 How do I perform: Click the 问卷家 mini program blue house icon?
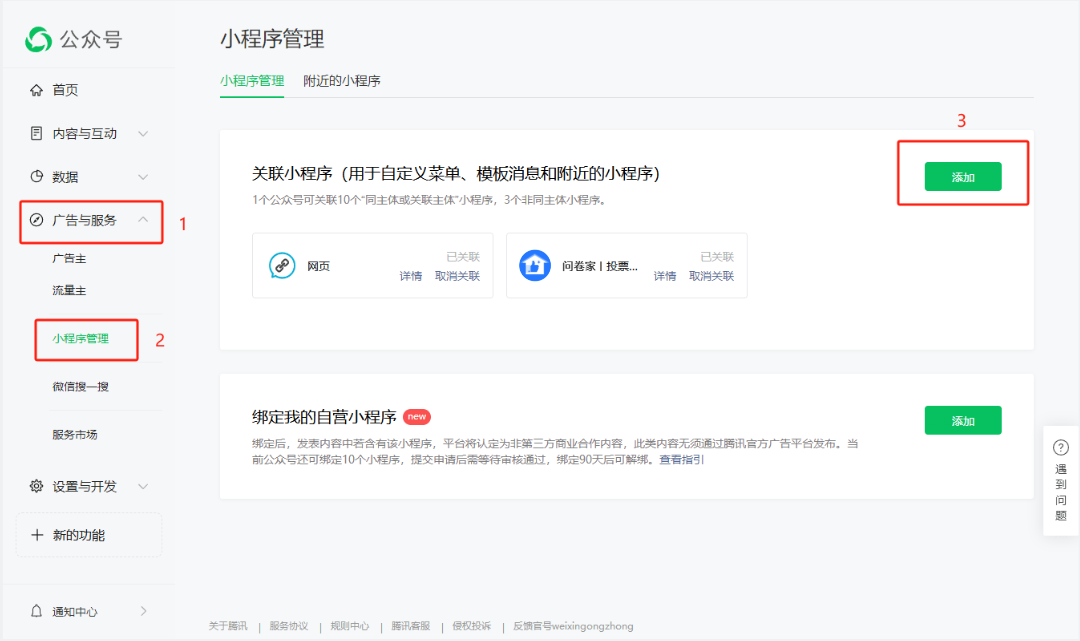point(535,266)
